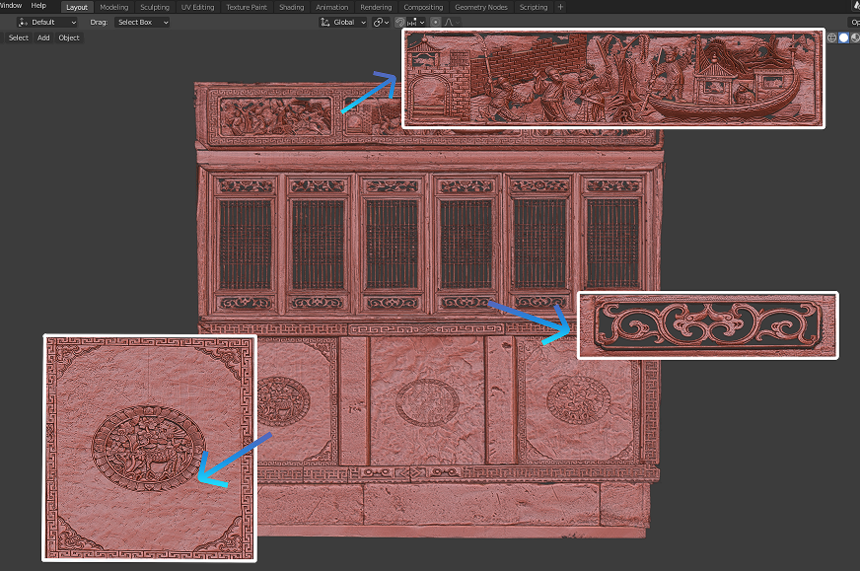Open the Select menu in viewport header
Viewport: 860px width, 571px height.
click(x=18, y=38)
